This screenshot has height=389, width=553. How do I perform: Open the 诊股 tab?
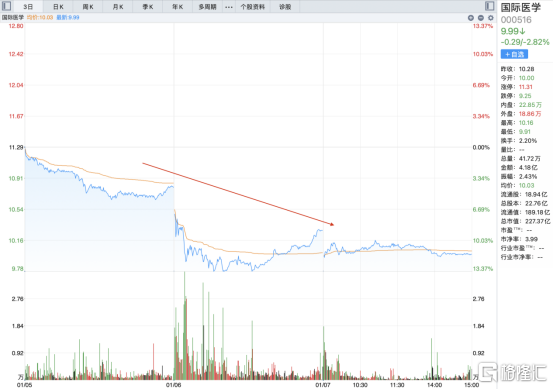click(285, 7)
